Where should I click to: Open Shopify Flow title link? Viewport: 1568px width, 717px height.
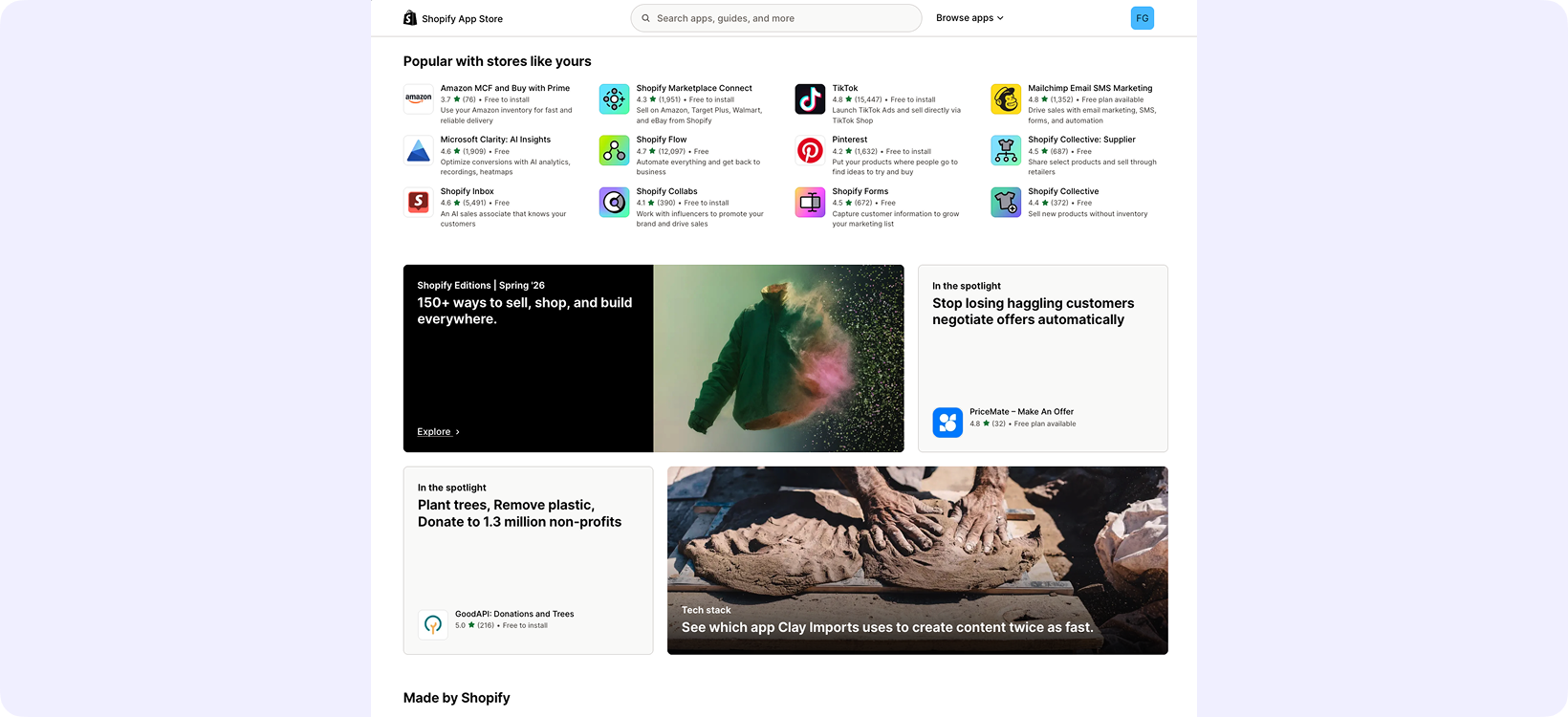click(x=662, y=140)
